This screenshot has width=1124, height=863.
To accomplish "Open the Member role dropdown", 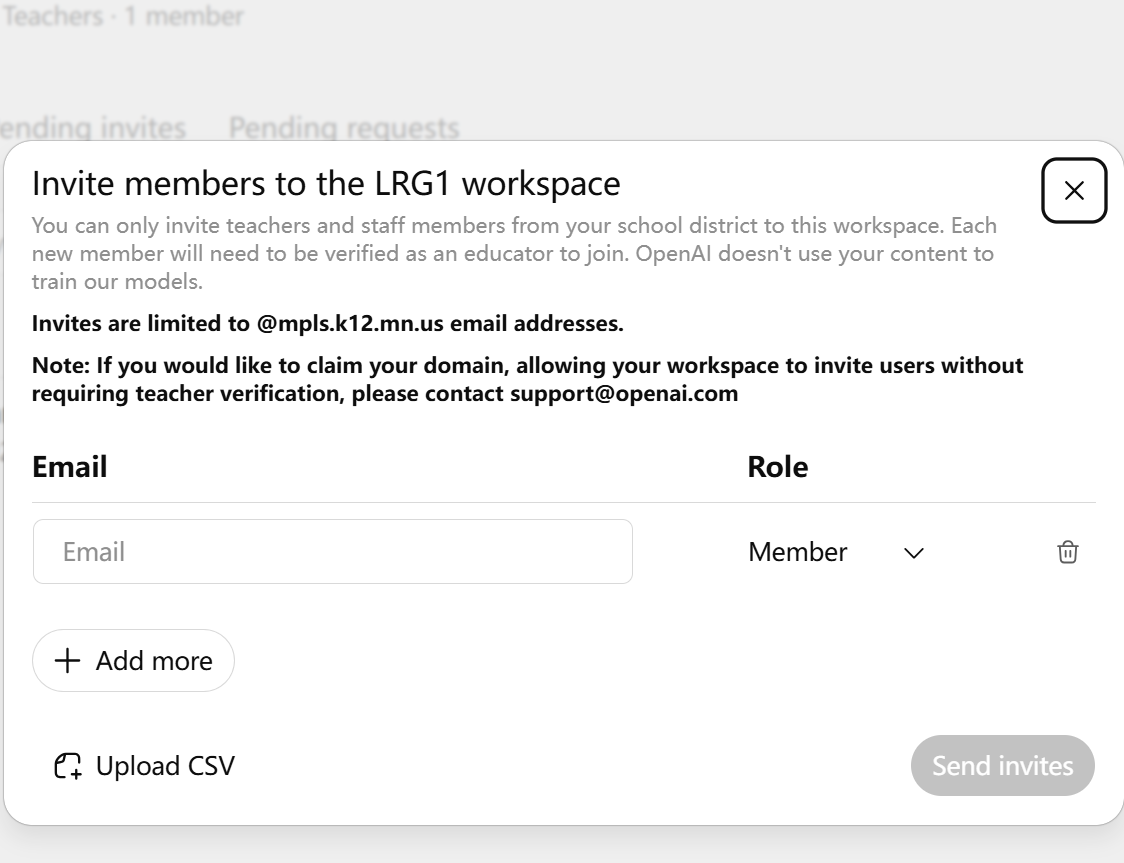I will (836, 552).
